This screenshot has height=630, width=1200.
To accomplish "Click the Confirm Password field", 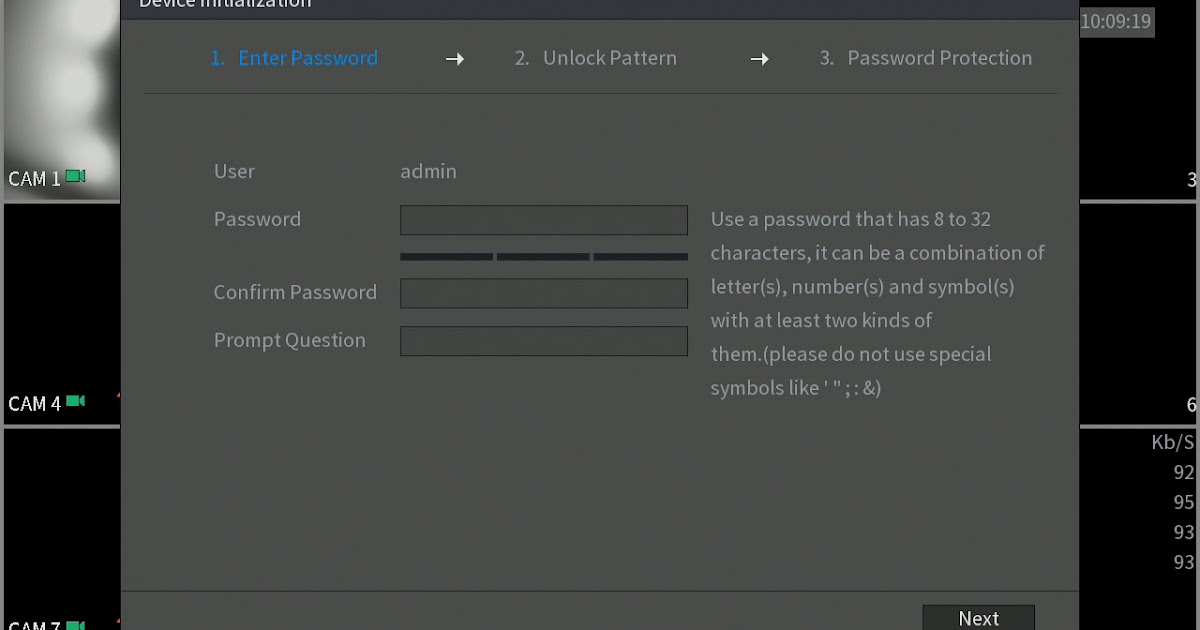I will [544, 292].
